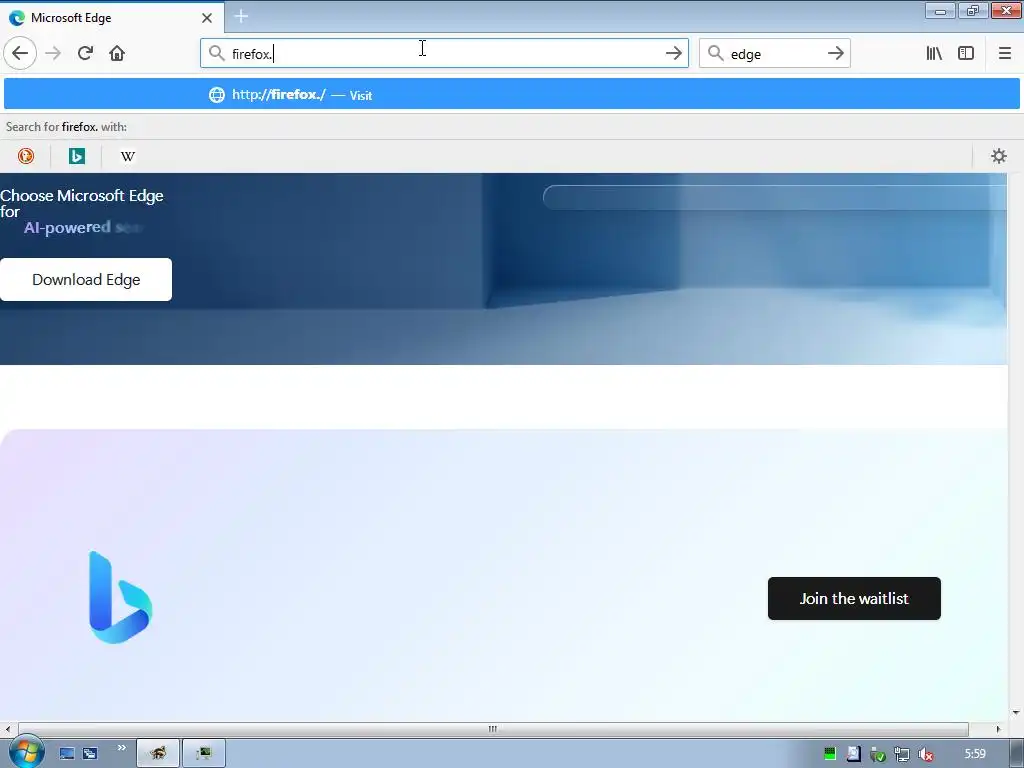
Task: Click the Download Edge button
Action: tap(86, 280)
